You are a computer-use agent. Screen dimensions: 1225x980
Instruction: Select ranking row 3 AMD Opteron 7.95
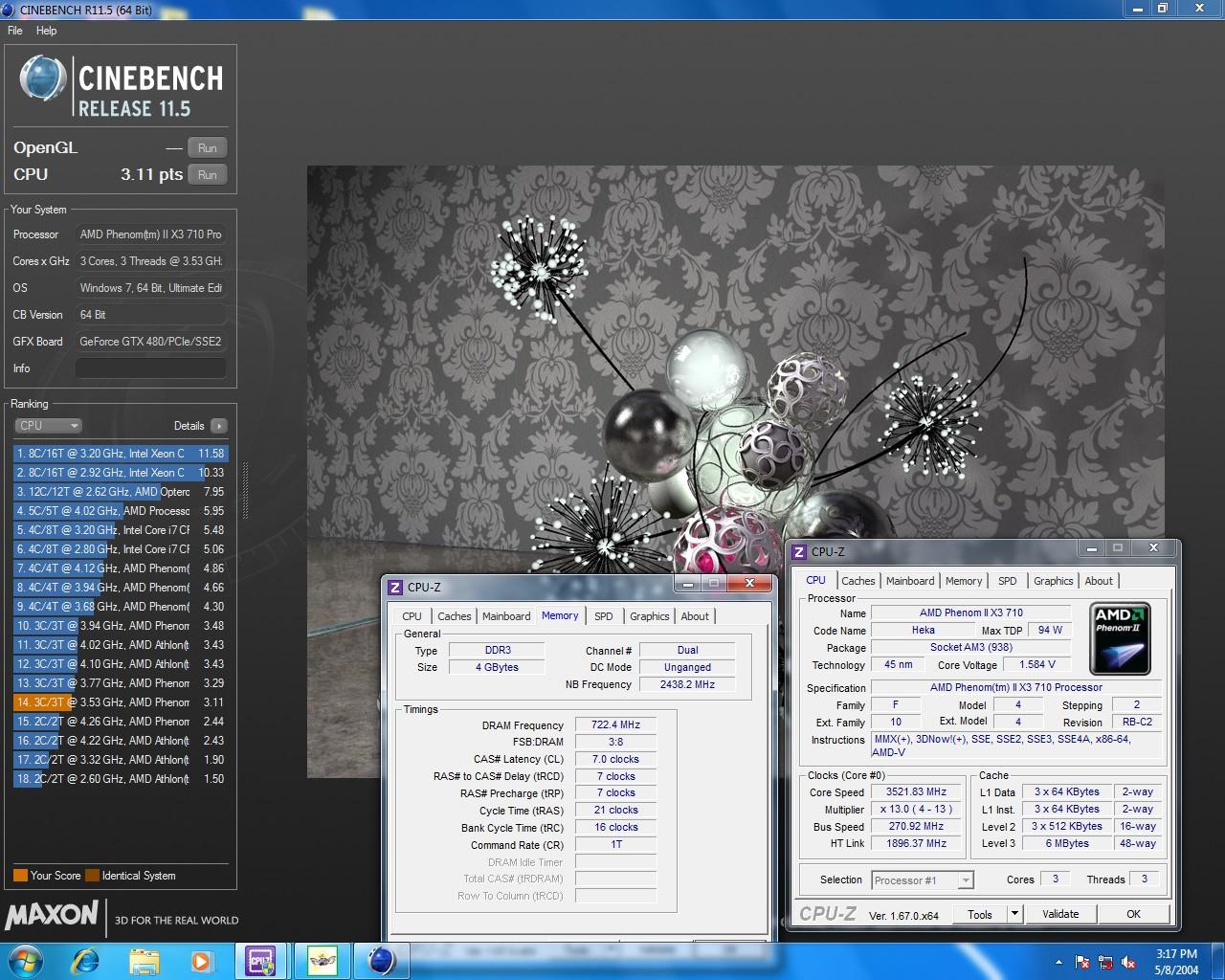(x=121, y=492)
